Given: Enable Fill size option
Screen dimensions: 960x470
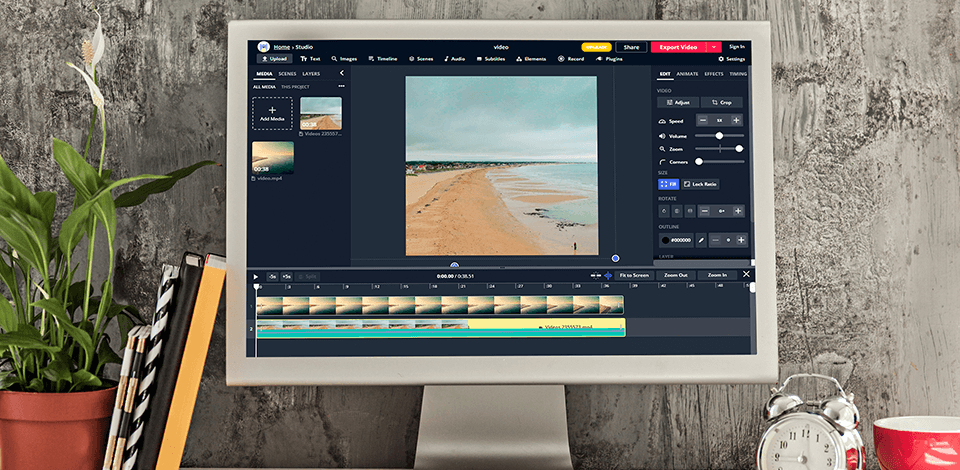Looking at the screenshot, I should pos(668,184).
